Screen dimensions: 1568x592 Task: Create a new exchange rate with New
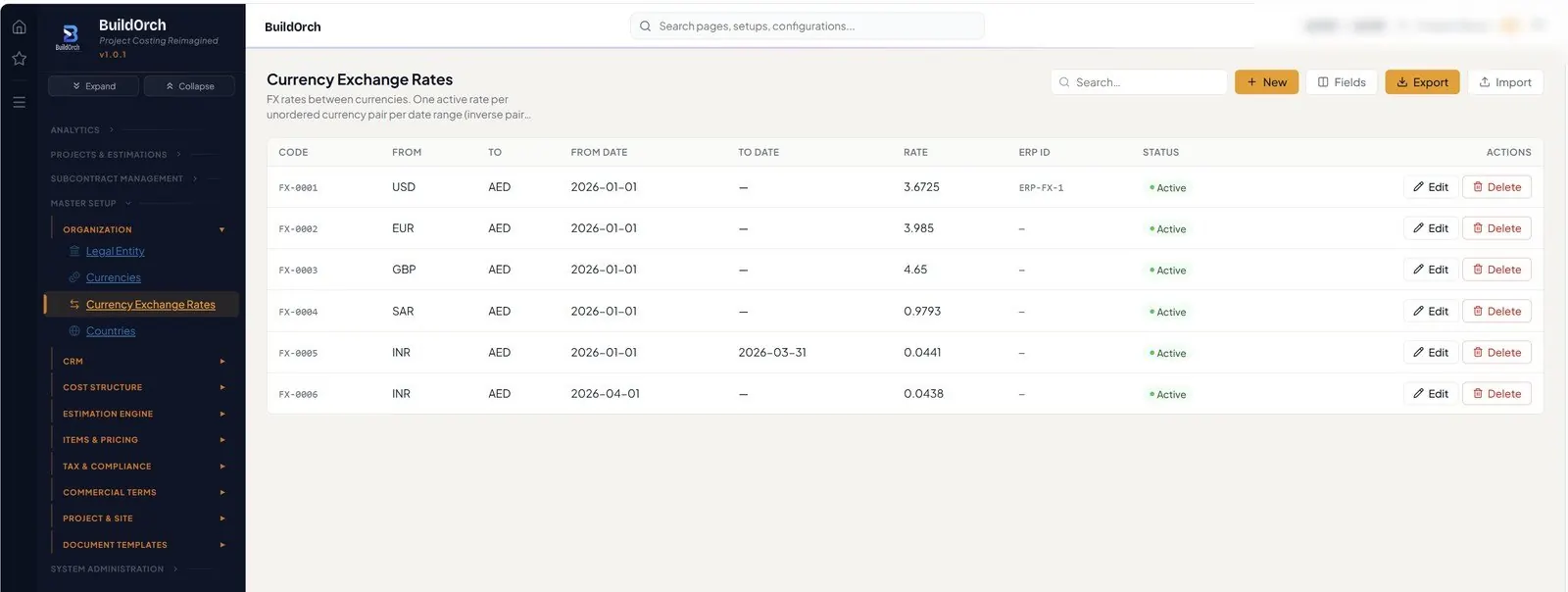pyautogui.click(x=1266, y=82)
